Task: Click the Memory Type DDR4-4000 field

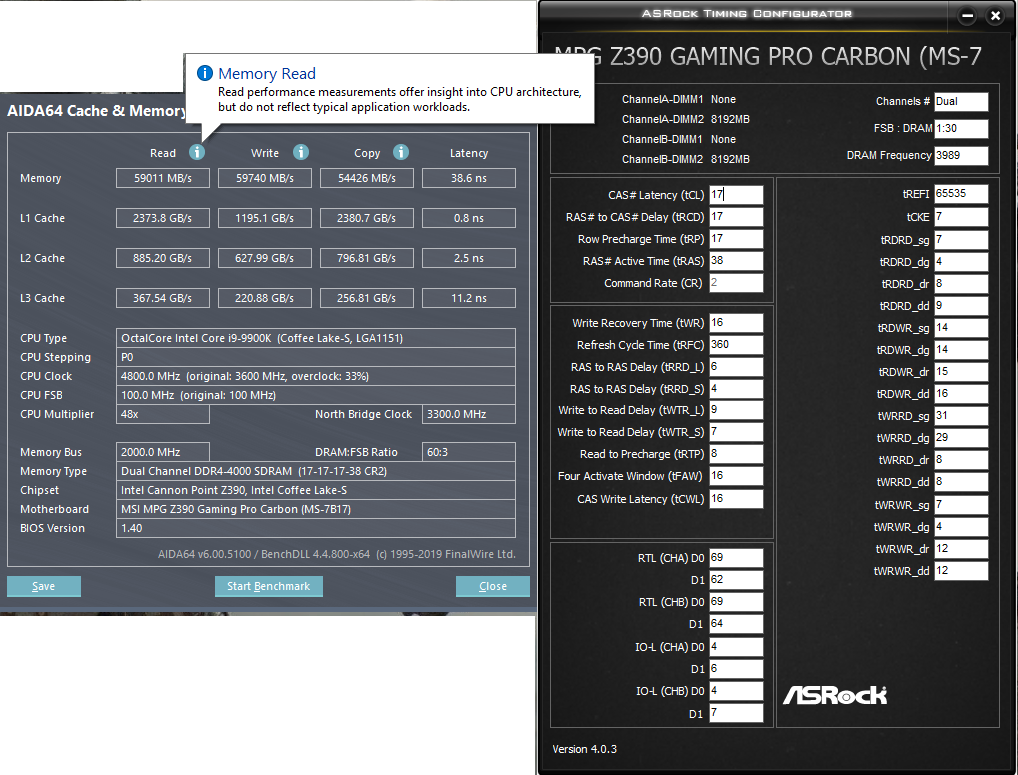Action: [316, 471]
